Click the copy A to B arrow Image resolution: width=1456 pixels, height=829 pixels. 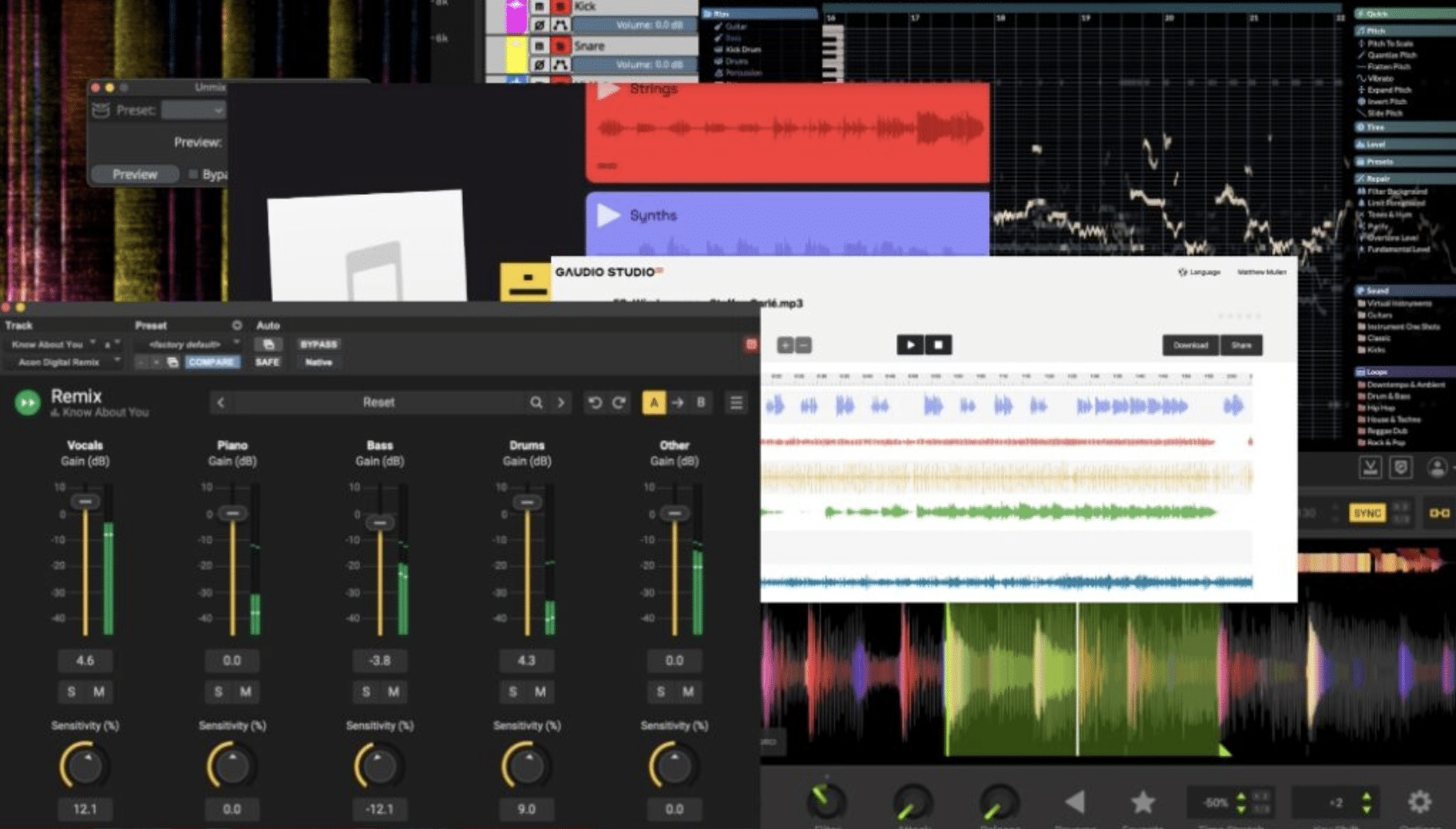(678, 403)
